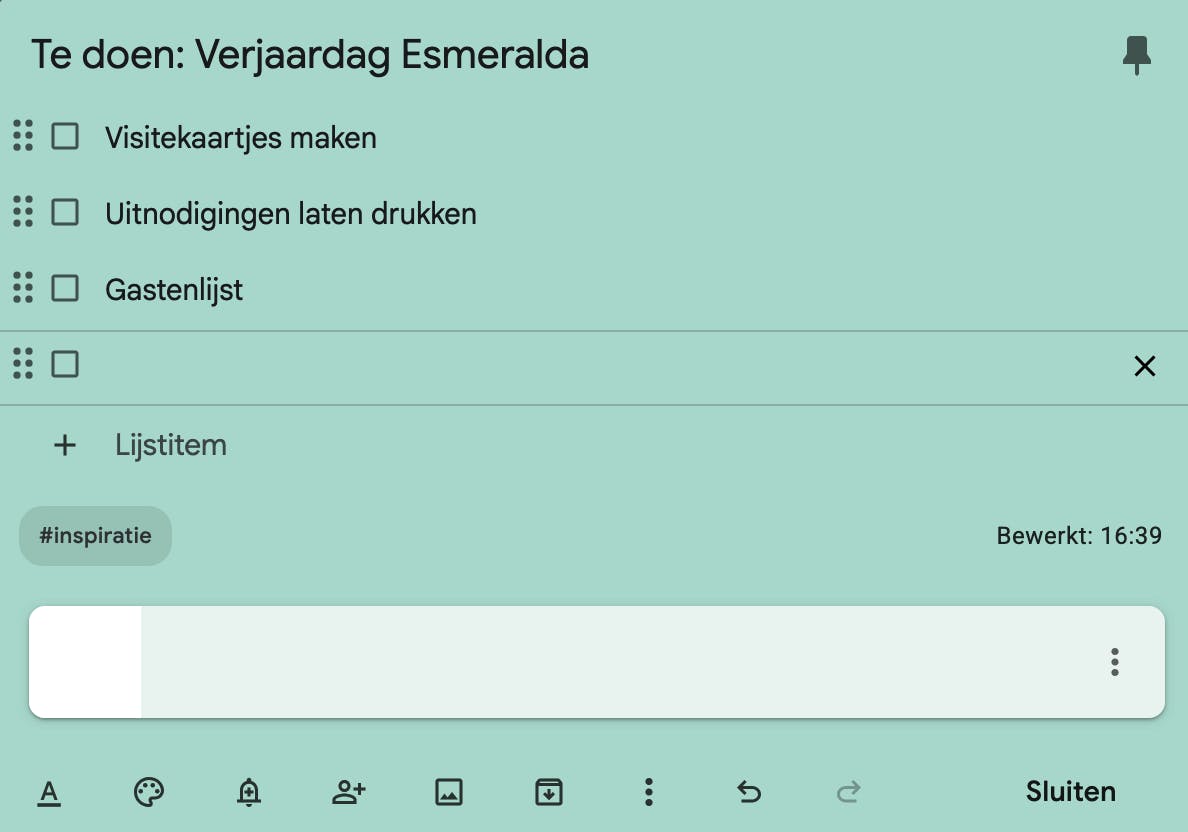Pin the Verjaardag Esmeralda note

(x=1136, y=55)
